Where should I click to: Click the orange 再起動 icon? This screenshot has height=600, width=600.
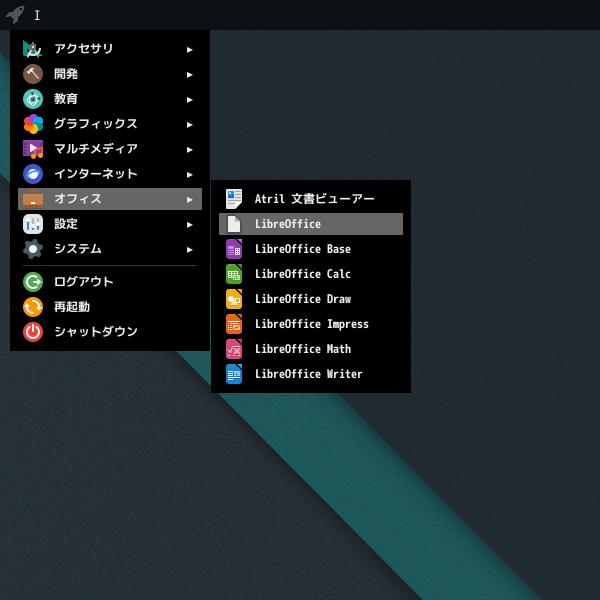[x=33, y=307]
